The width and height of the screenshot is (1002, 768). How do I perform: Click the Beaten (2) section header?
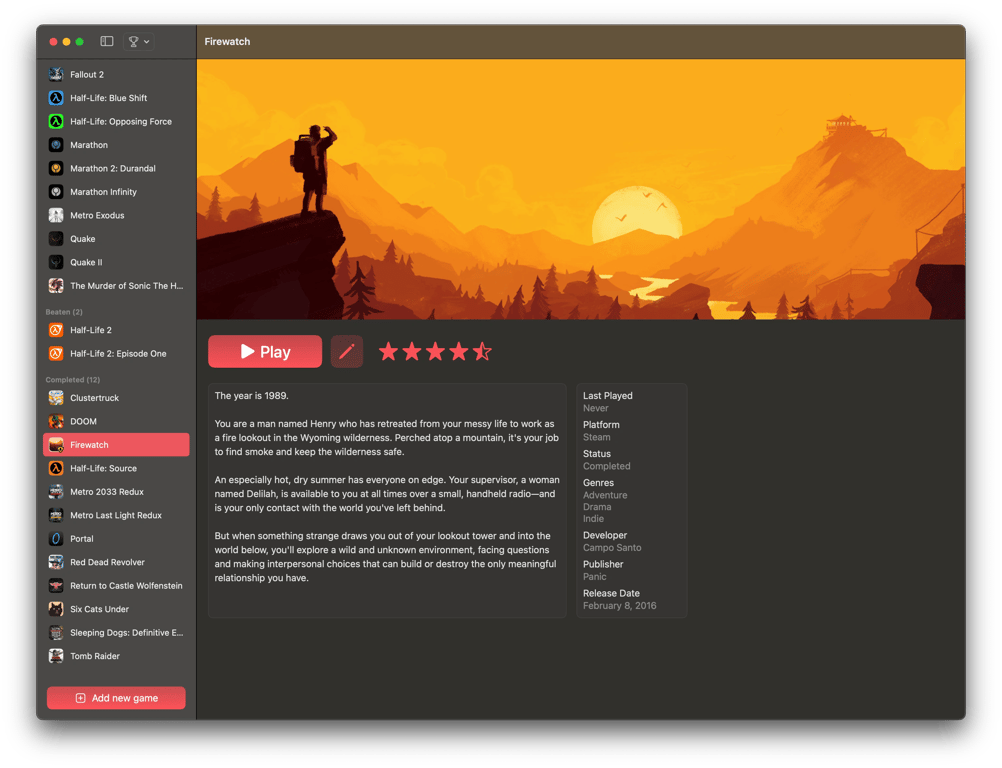(x=64, y=312)
